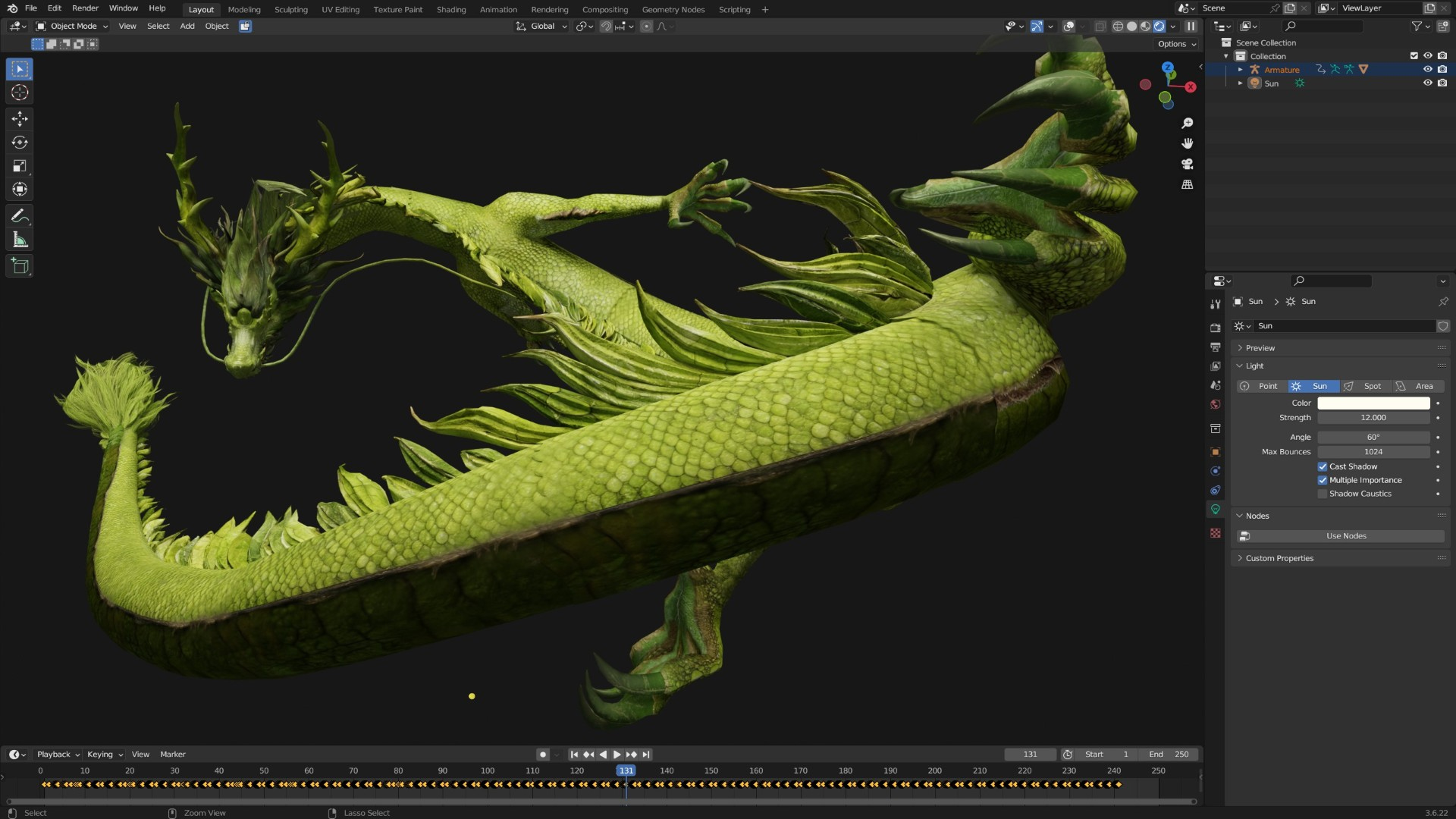Activate the Move tool
1456x819 pixels.
[20, 118]
